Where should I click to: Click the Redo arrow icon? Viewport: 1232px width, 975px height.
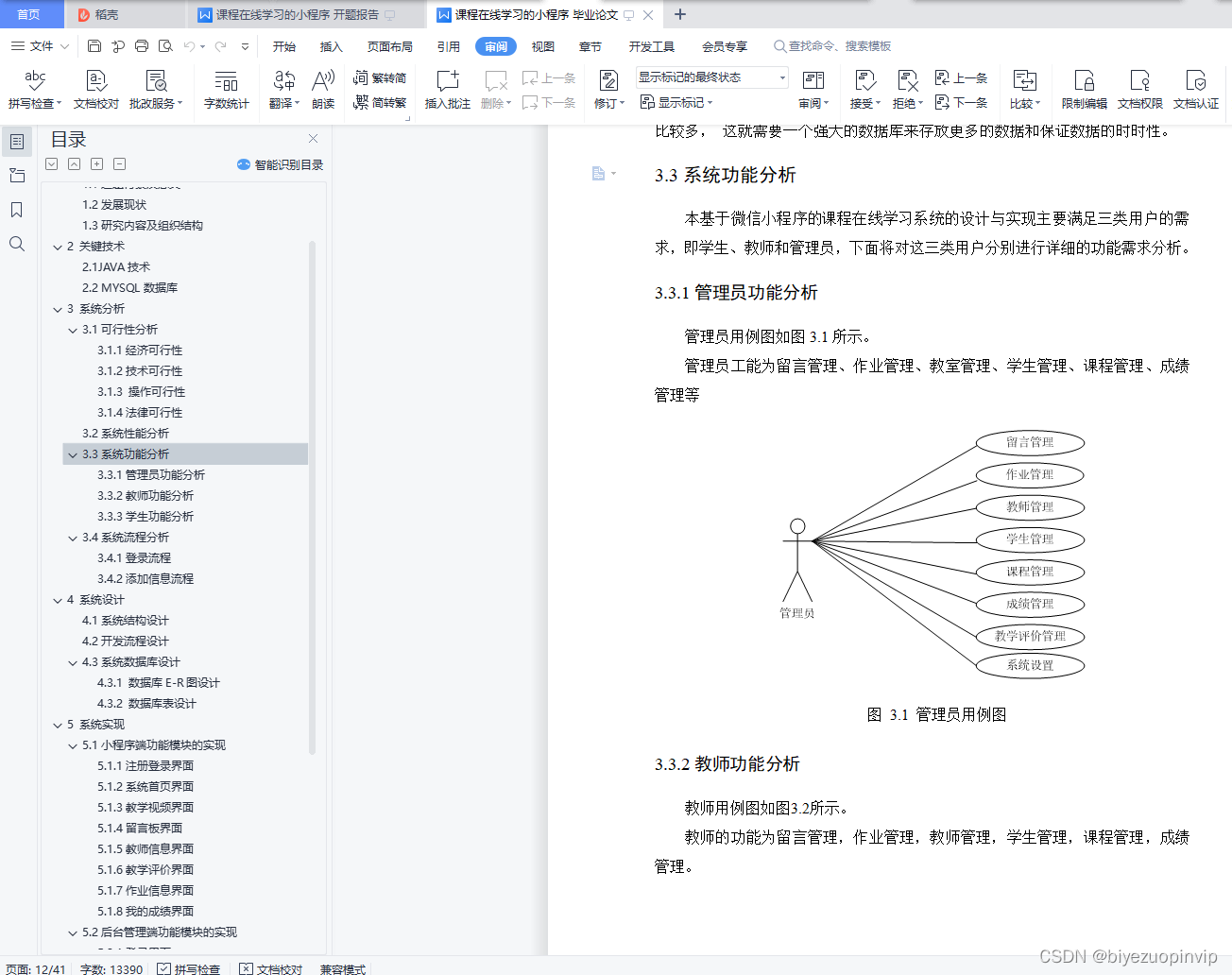pos(220,45)
